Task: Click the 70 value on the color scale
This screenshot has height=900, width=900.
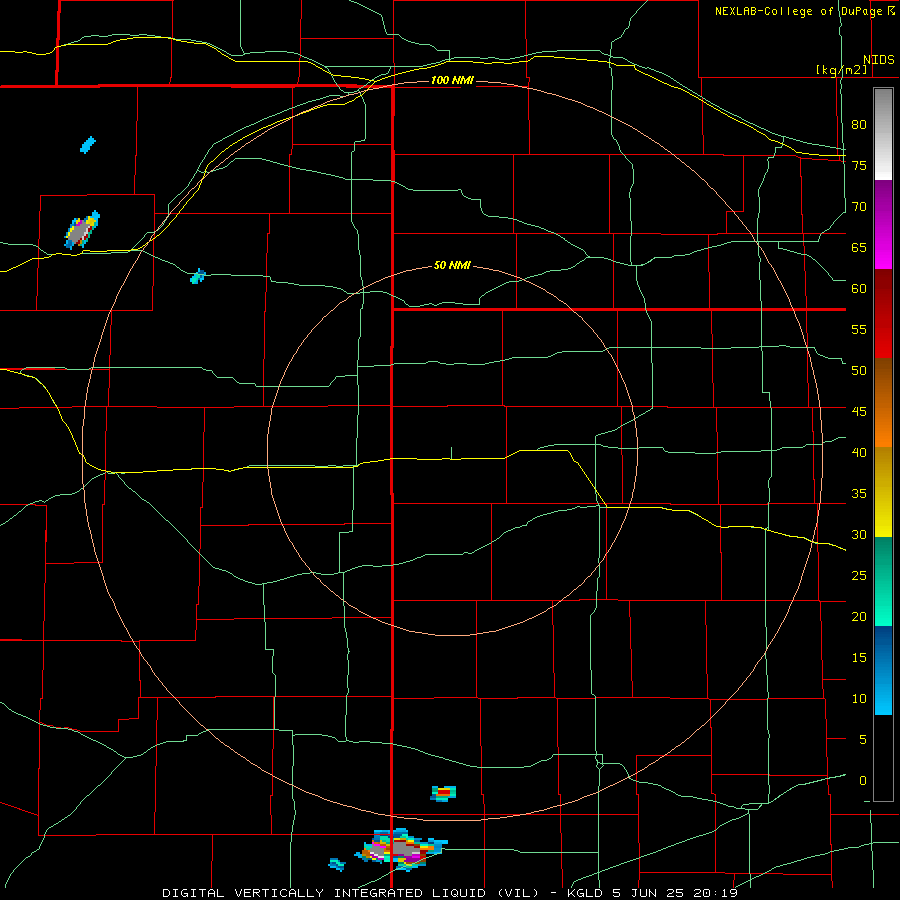Action: pos(859,206)
